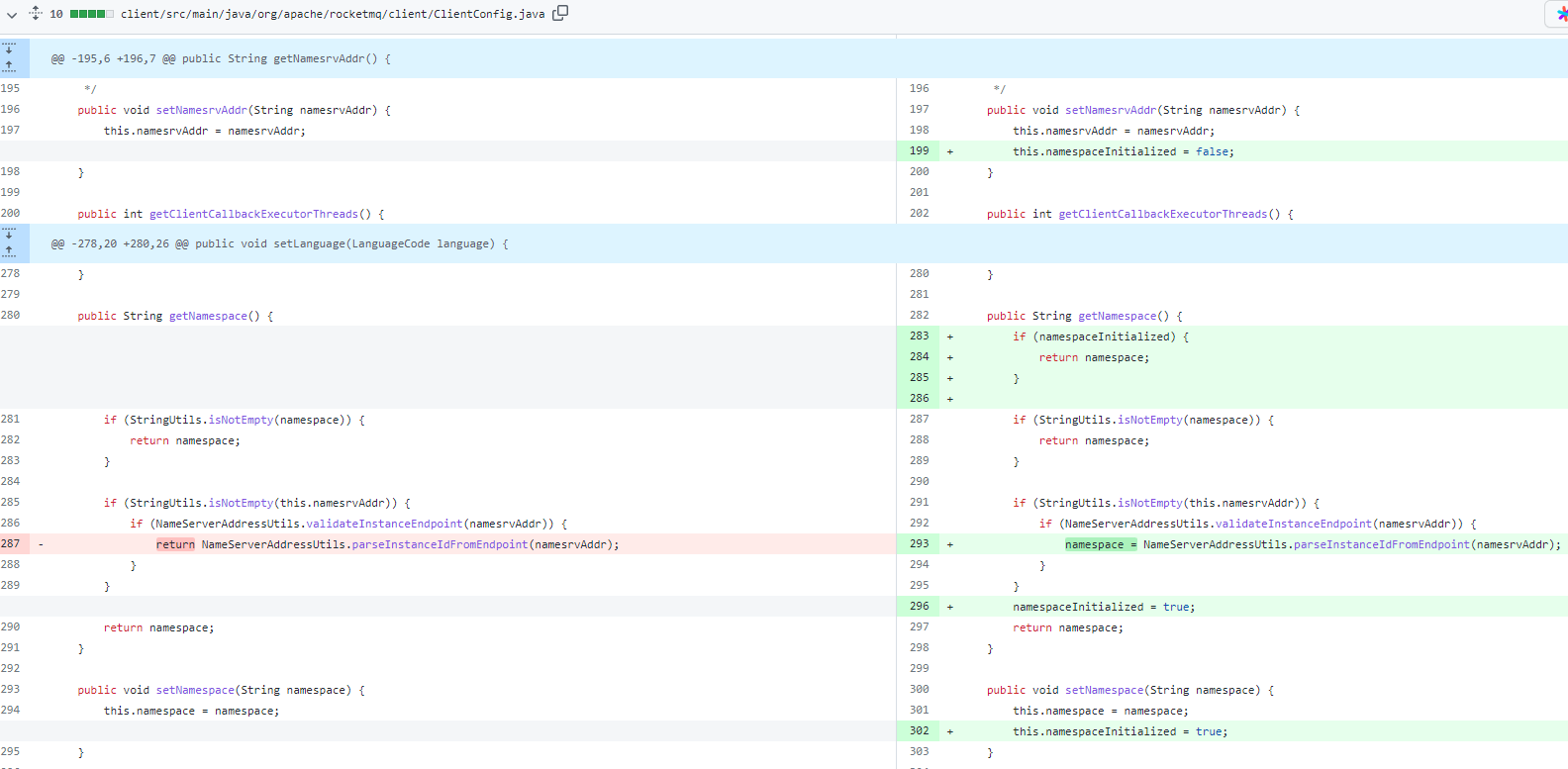Click "validateInstanceEndpoint" on right line 292
The image size is (1568, 769).
(1294, 525)
